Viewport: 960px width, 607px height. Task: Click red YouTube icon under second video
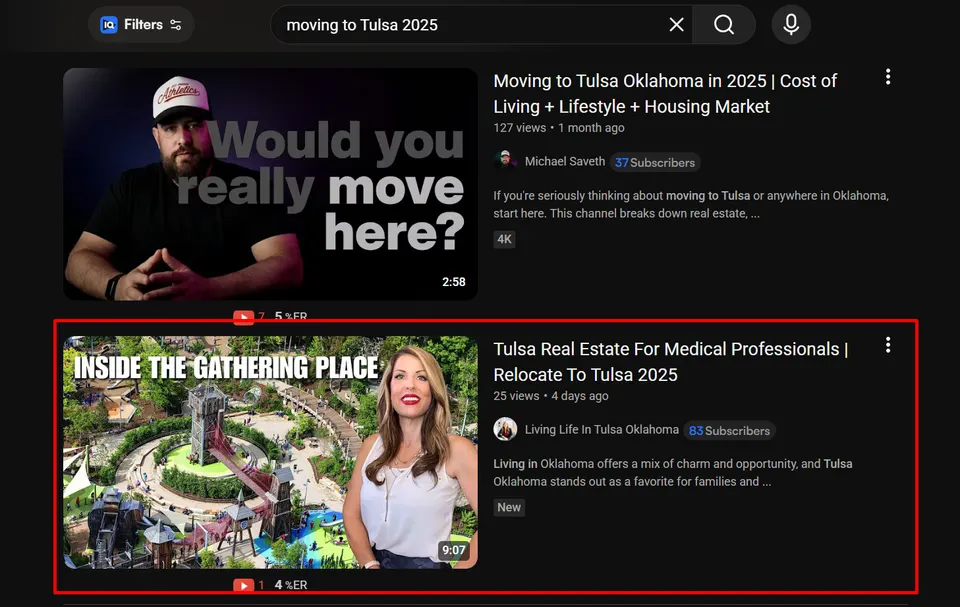coord(243,585)
